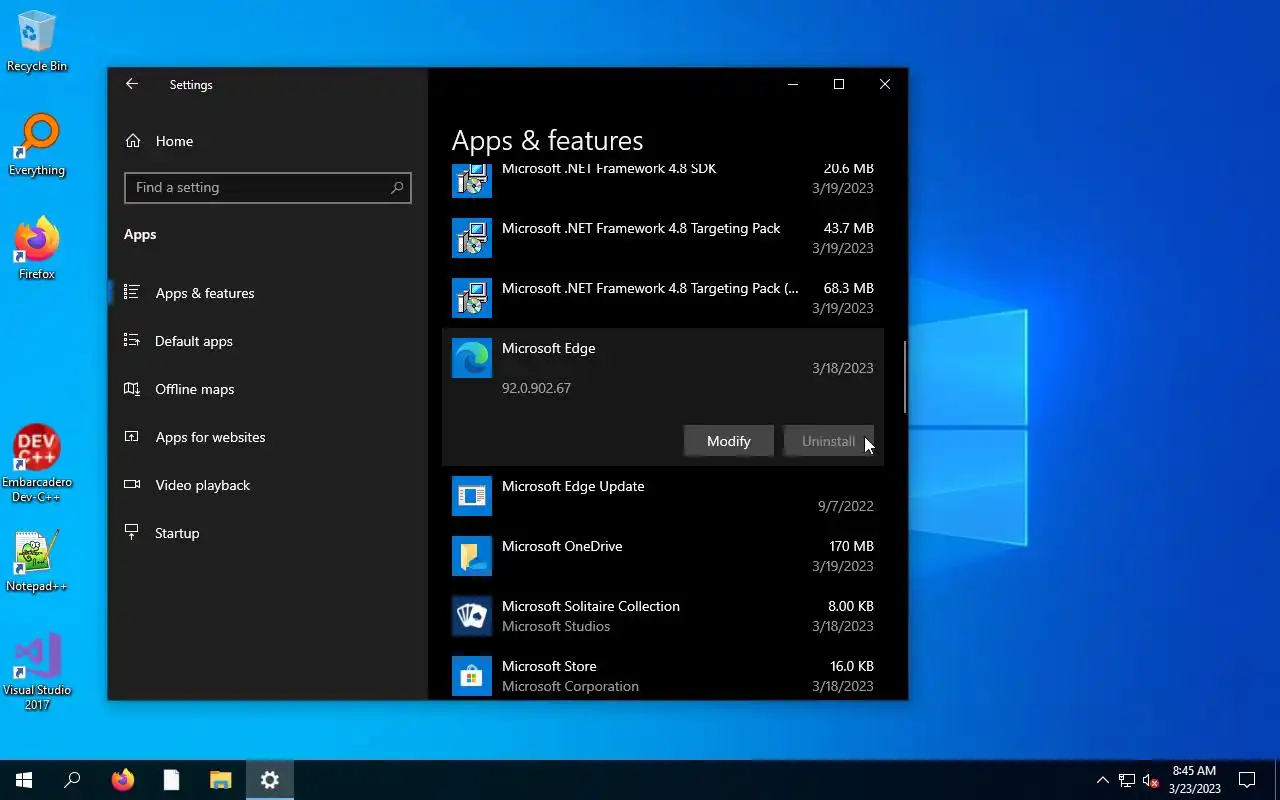Open File Explorer from the taskbar
The image size is (1280, 800).
coord(220,780)
